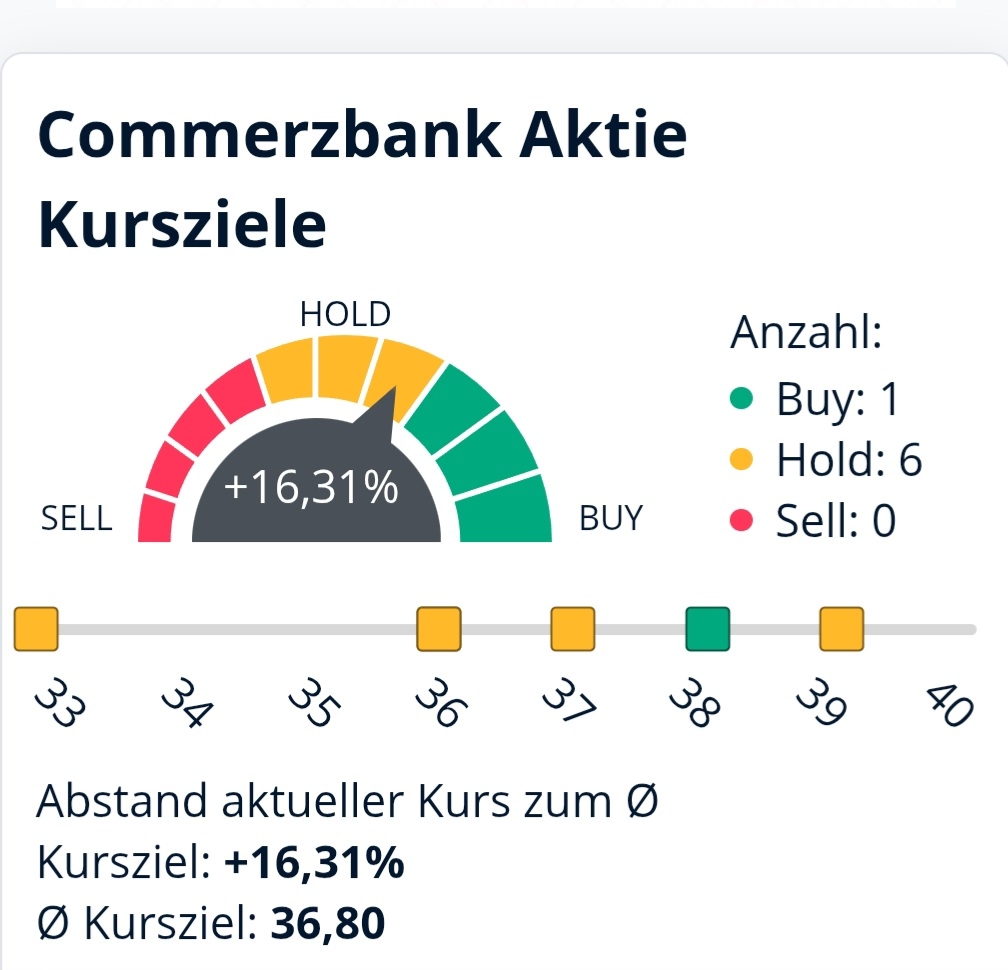Click the BUY label beside the gauge
This screenshot has width=1008, height=970.
click(611, 520)
